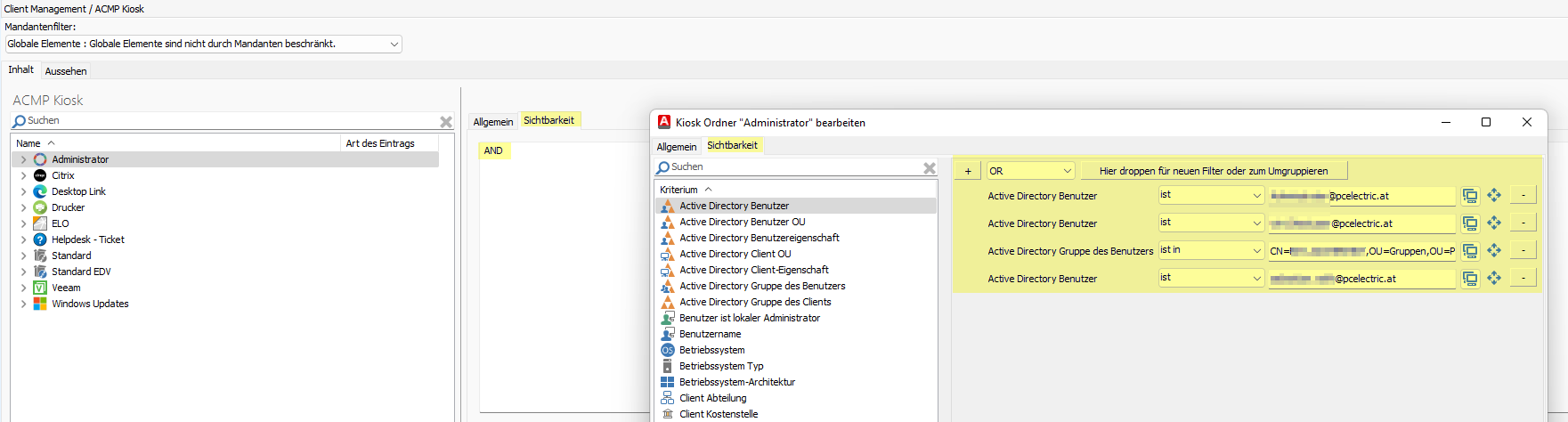Click the plus button to add filter

click(968, 171)
